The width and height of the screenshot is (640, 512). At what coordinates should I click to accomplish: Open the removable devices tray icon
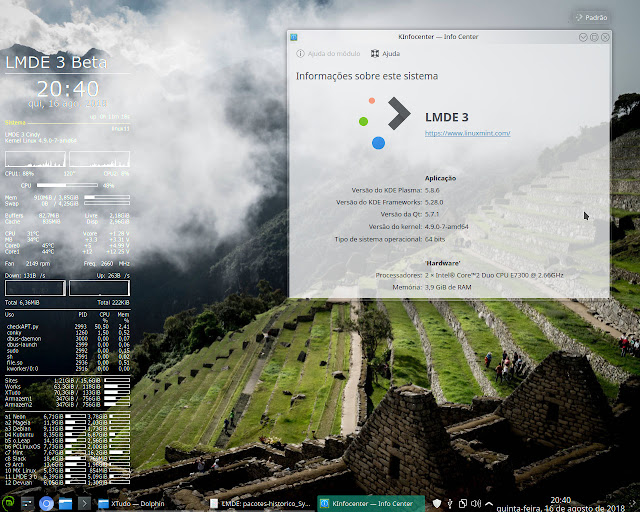click(x=449, y=504)
